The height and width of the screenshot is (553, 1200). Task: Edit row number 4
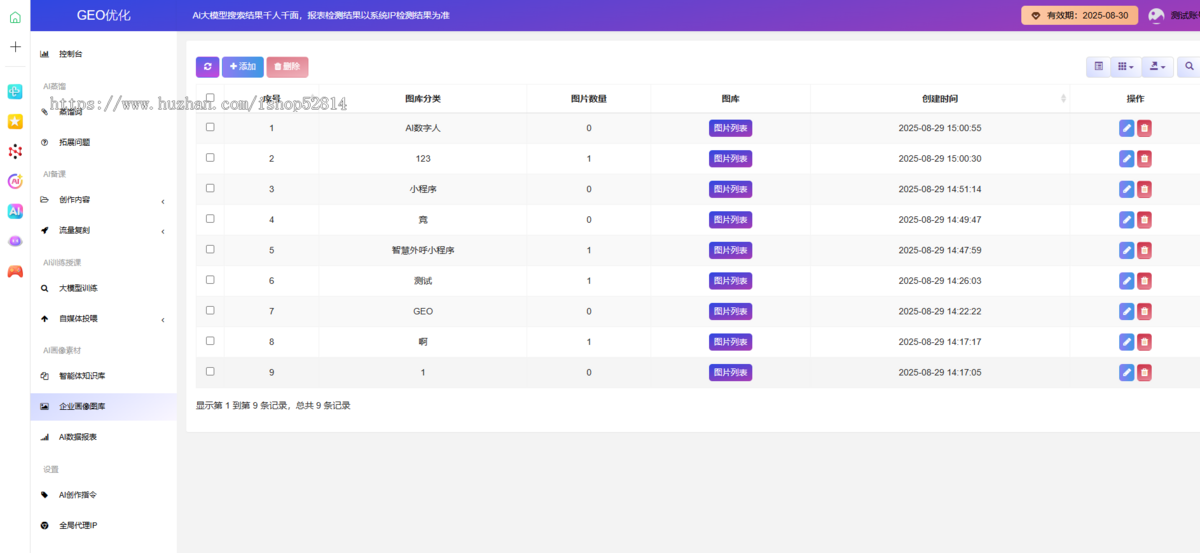1127,220
